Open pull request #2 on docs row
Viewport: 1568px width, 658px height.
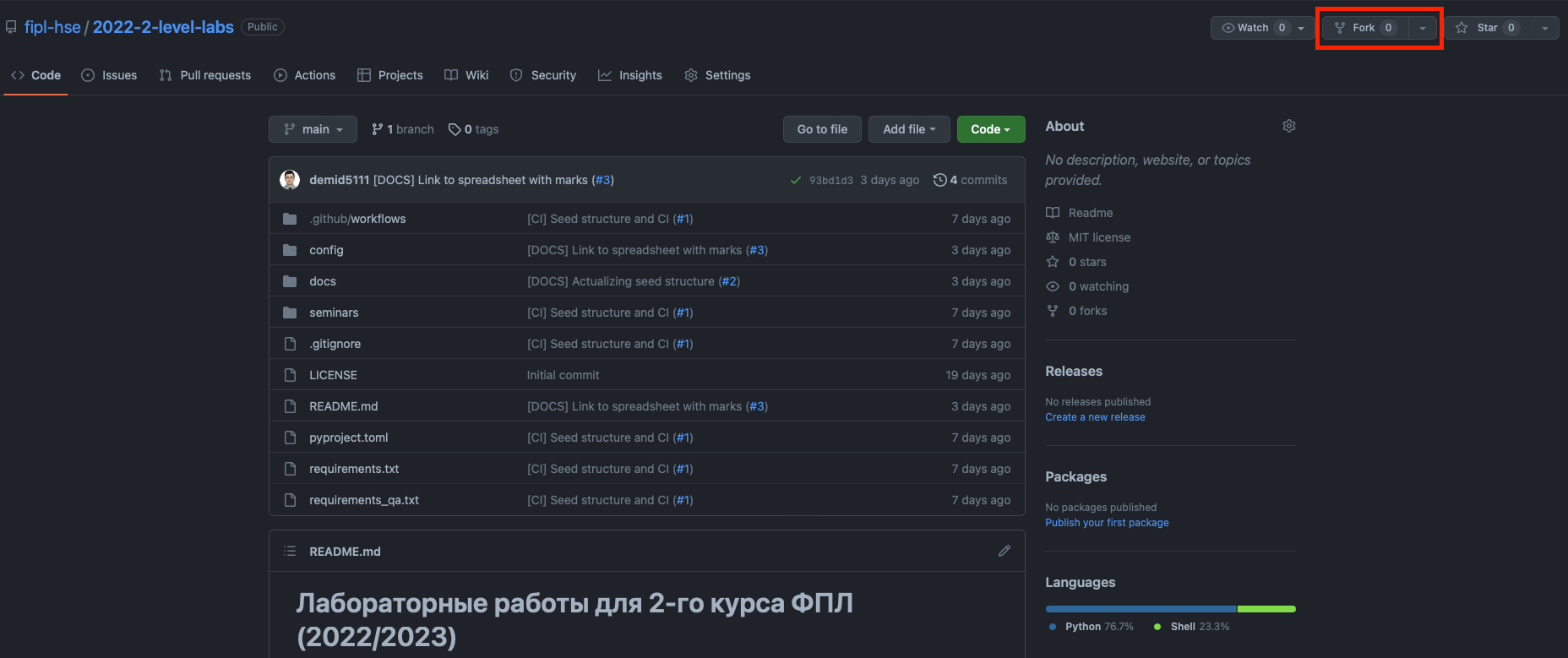pyautogui.click(x=729, y=281)
